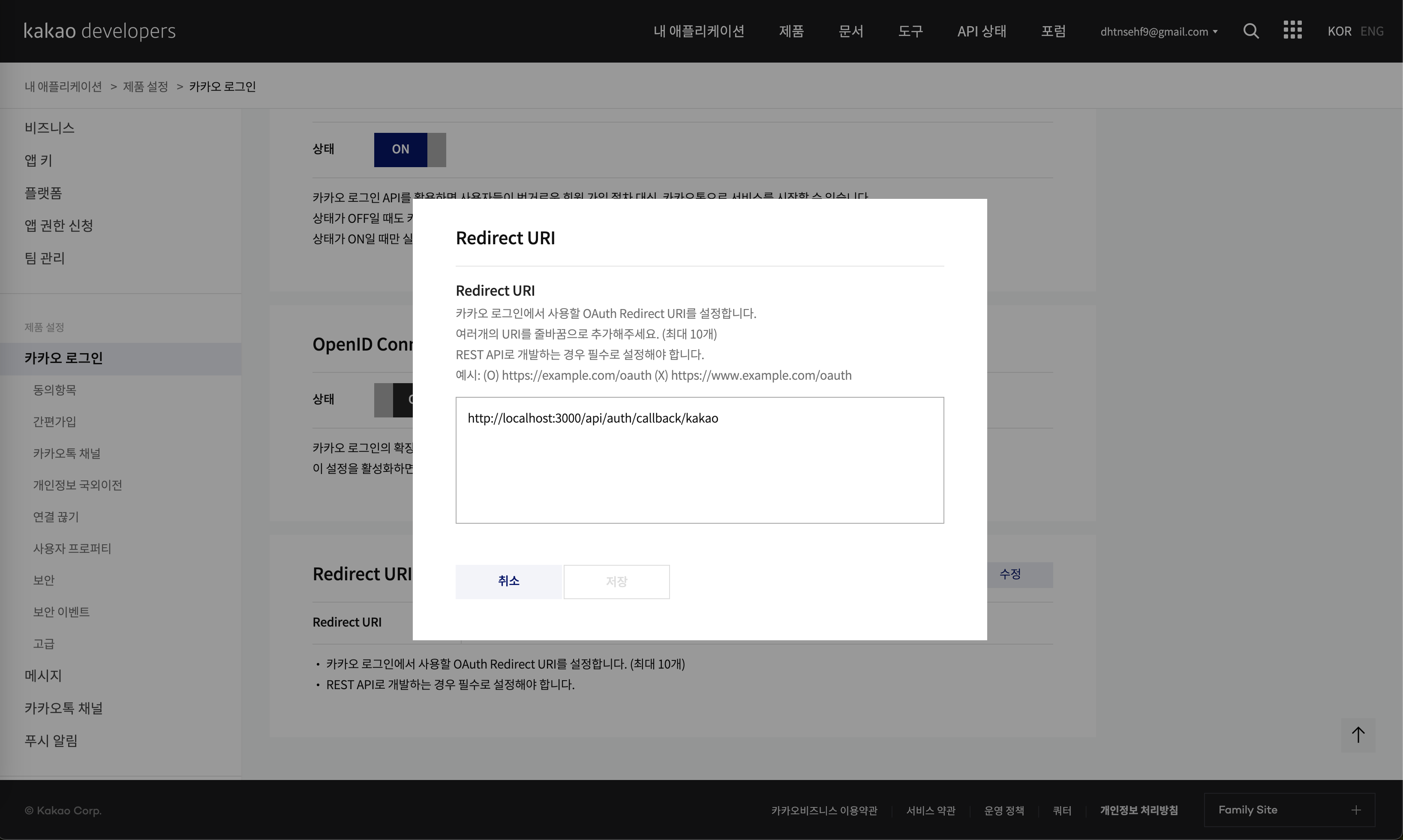Expand Family Site plus icon
This screenshot has width=1403, height=840.
coord(1356,810)
